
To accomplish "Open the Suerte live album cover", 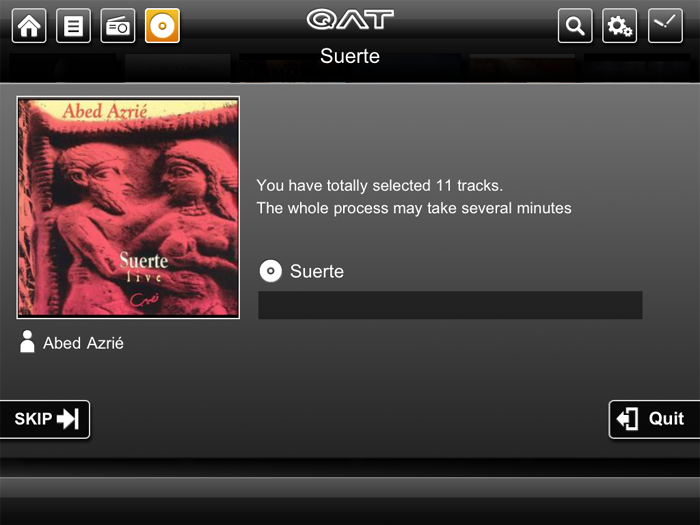I will [128, 207].
